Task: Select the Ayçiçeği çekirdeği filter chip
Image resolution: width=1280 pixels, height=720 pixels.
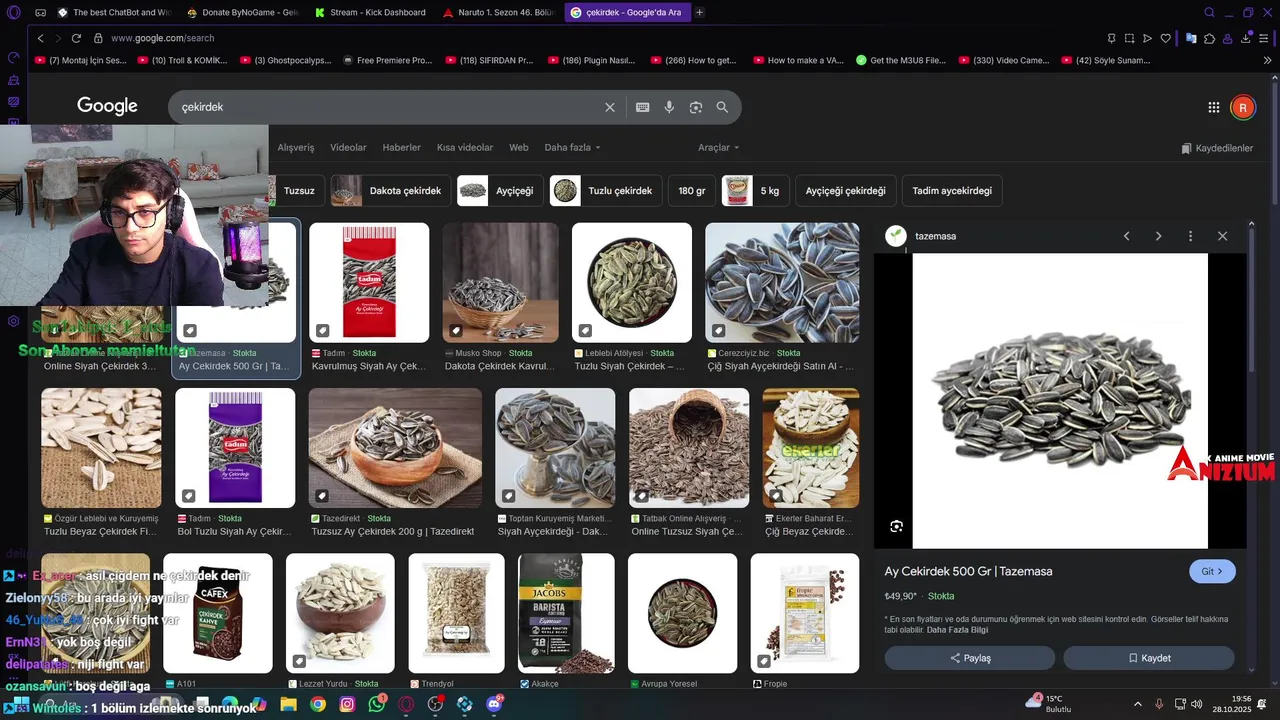Action: 845,191
